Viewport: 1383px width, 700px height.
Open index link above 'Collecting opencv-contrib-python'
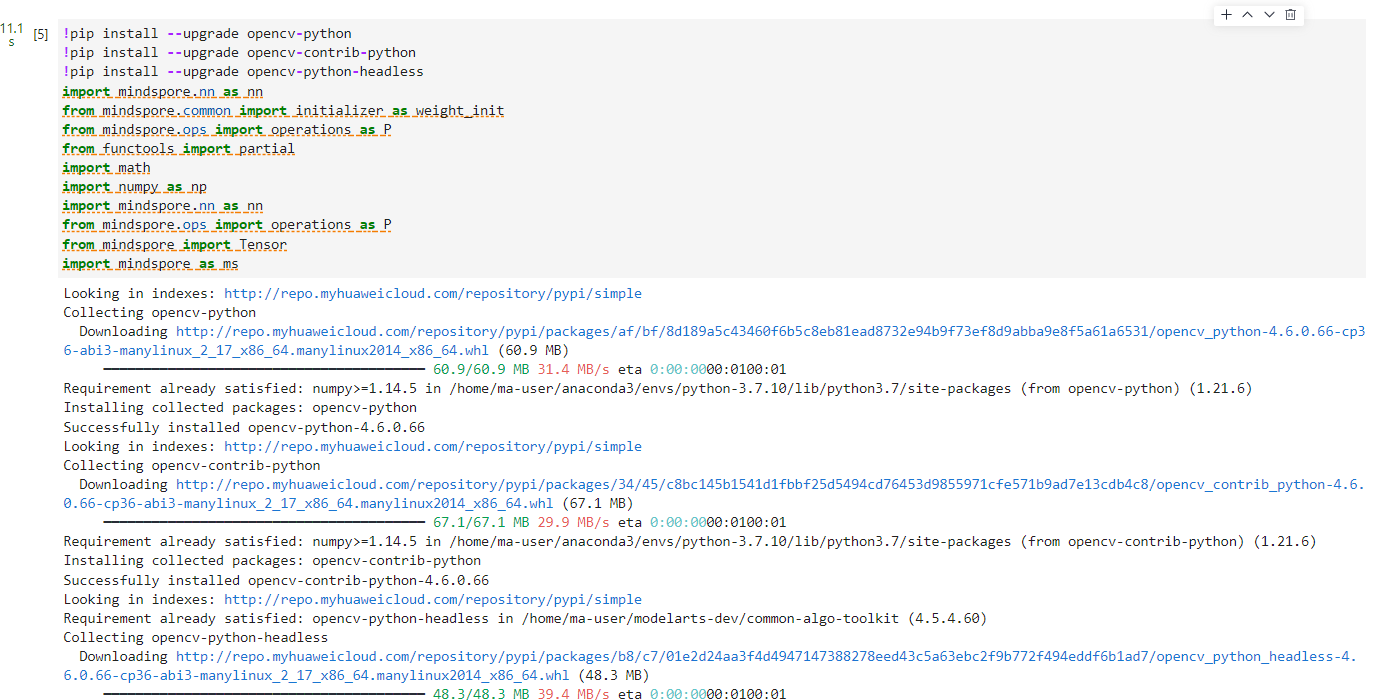[x=433, y=447]
